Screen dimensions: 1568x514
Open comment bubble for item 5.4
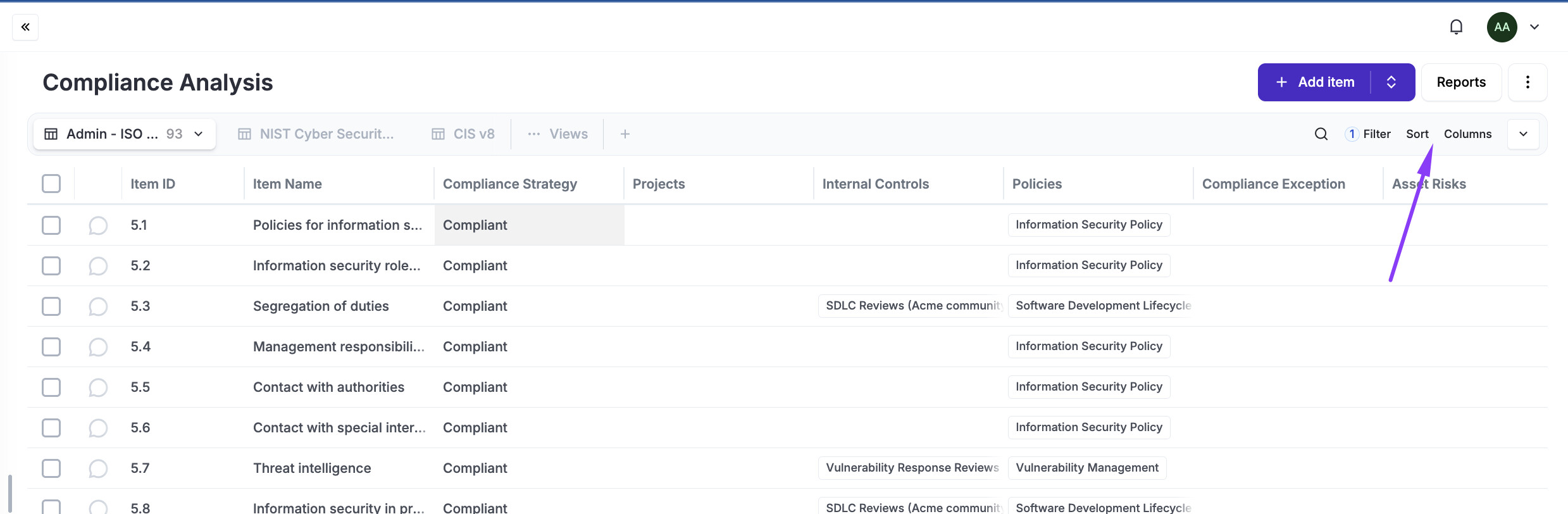tap(98, 347)
